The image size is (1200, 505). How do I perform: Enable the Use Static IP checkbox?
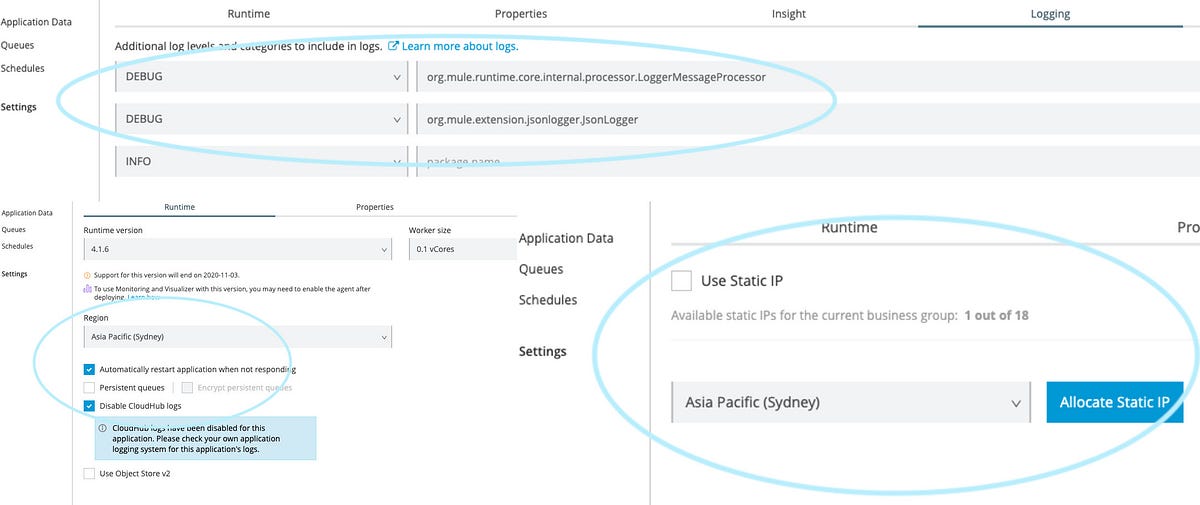tap(681, 281)
